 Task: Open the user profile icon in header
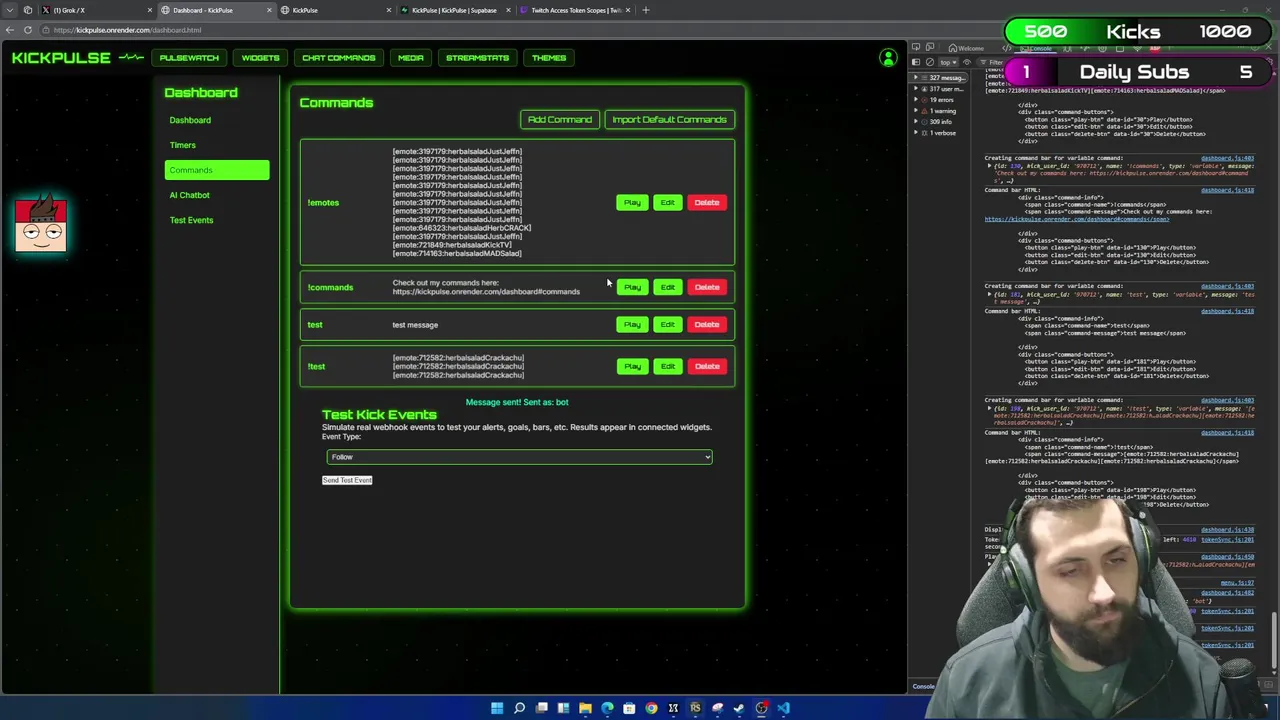click(887, 58)
